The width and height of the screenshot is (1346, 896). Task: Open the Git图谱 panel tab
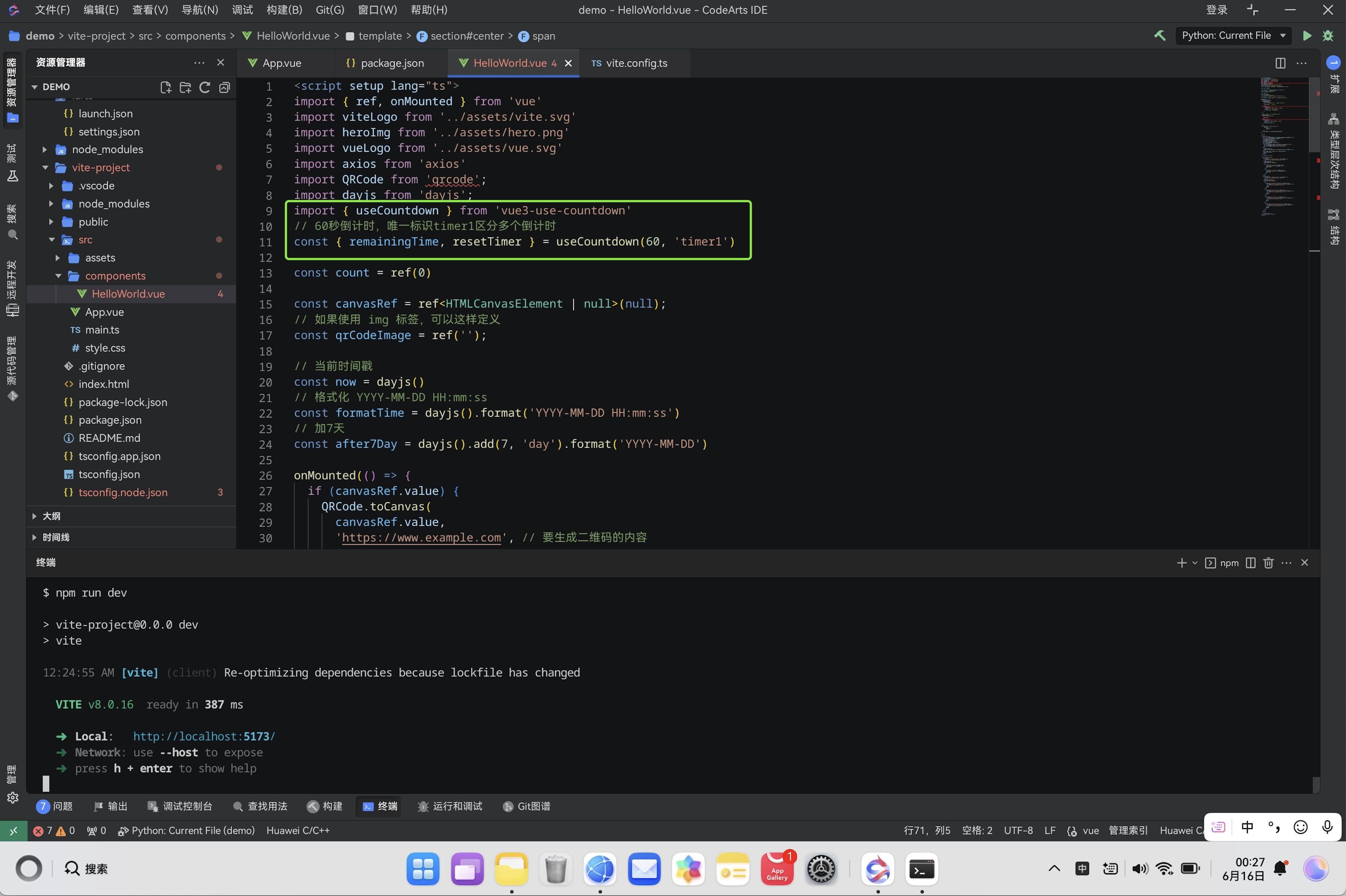tap(527, 806)
